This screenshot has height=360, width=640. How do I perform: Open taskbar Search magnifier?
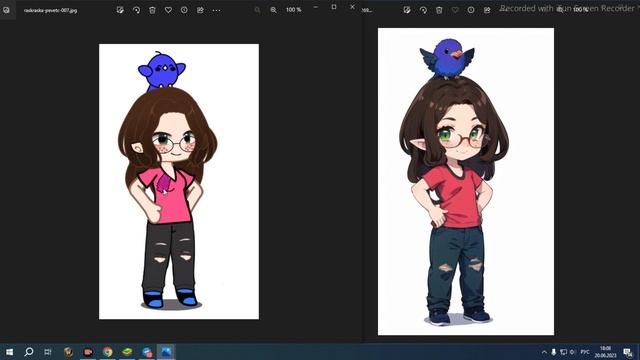[29, 351]
